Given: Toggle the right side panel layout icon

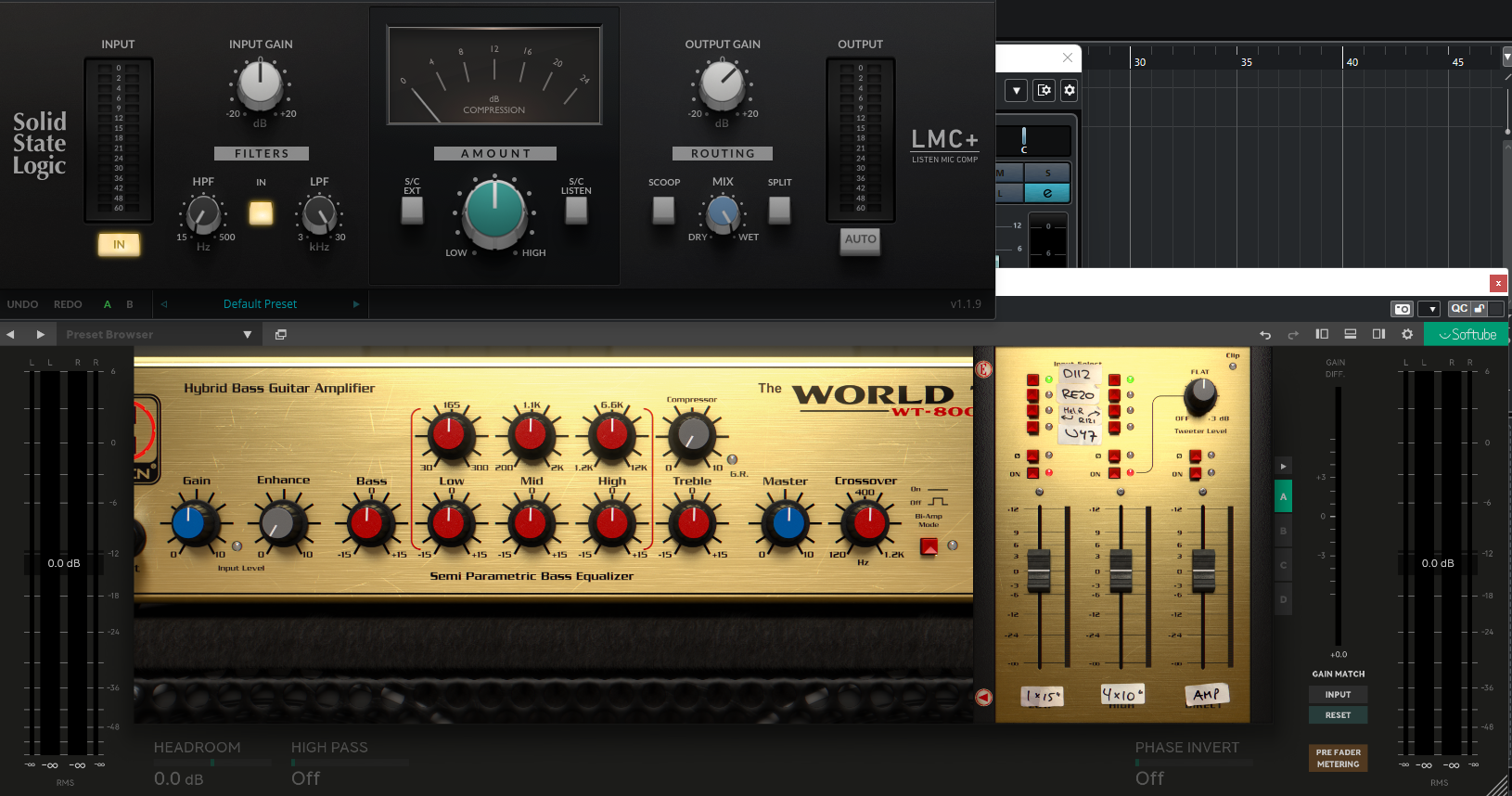Looking at the screenshot, I should click(x=1378, y=334).
